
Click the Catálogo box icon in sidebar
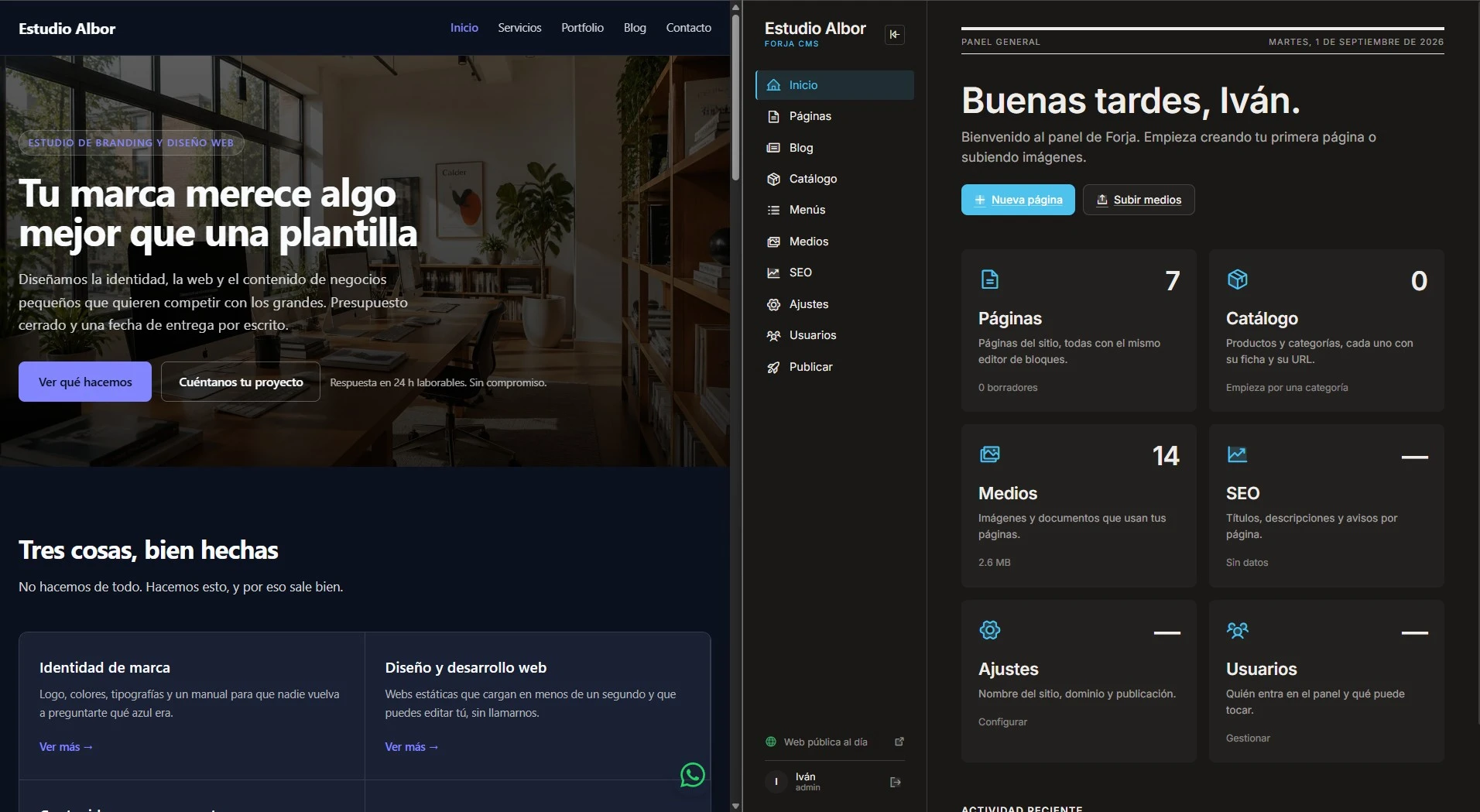coord(773,179)
